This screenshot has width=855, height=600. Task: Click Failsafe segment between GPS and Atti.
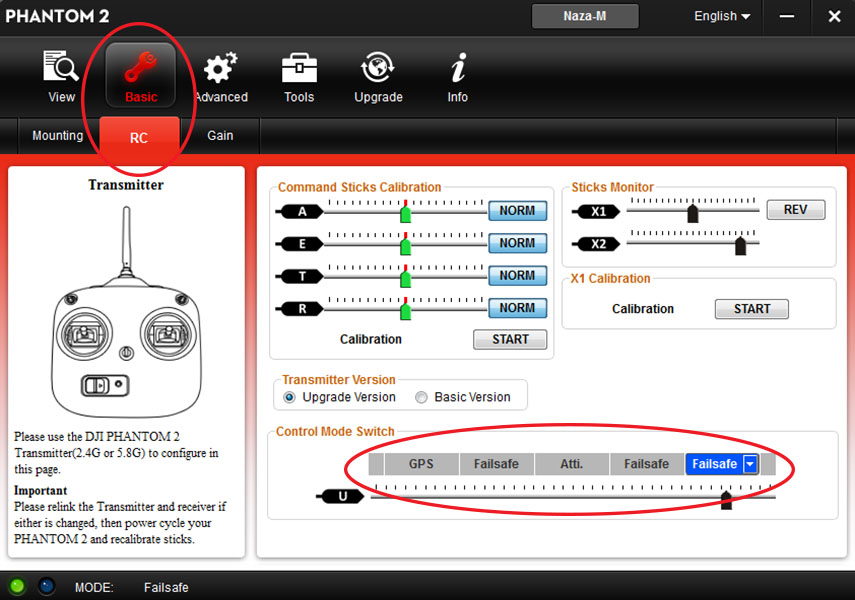coord(496,464)
